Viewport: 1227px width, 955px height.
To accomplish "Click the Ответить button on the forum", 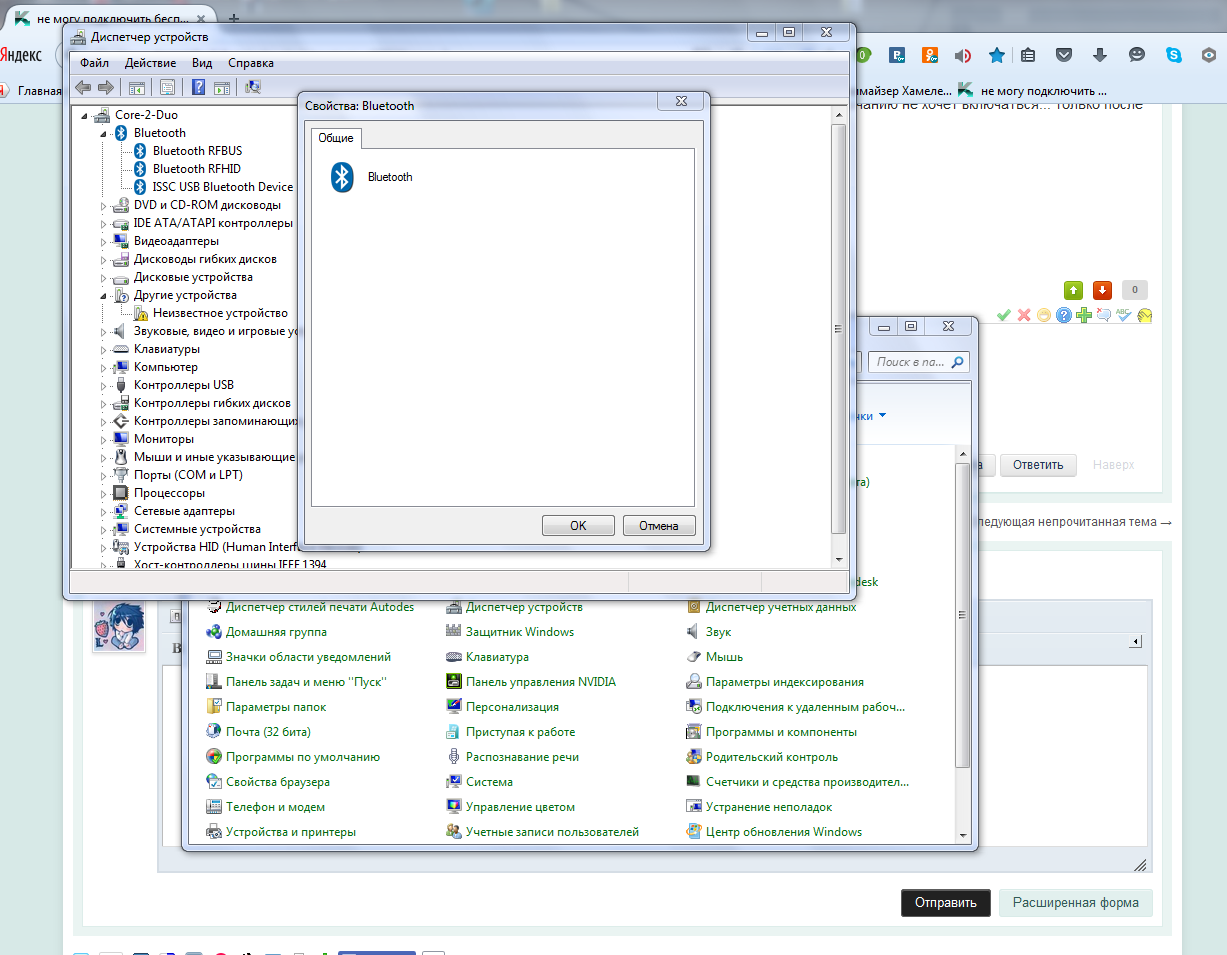I will (1037, 465).
